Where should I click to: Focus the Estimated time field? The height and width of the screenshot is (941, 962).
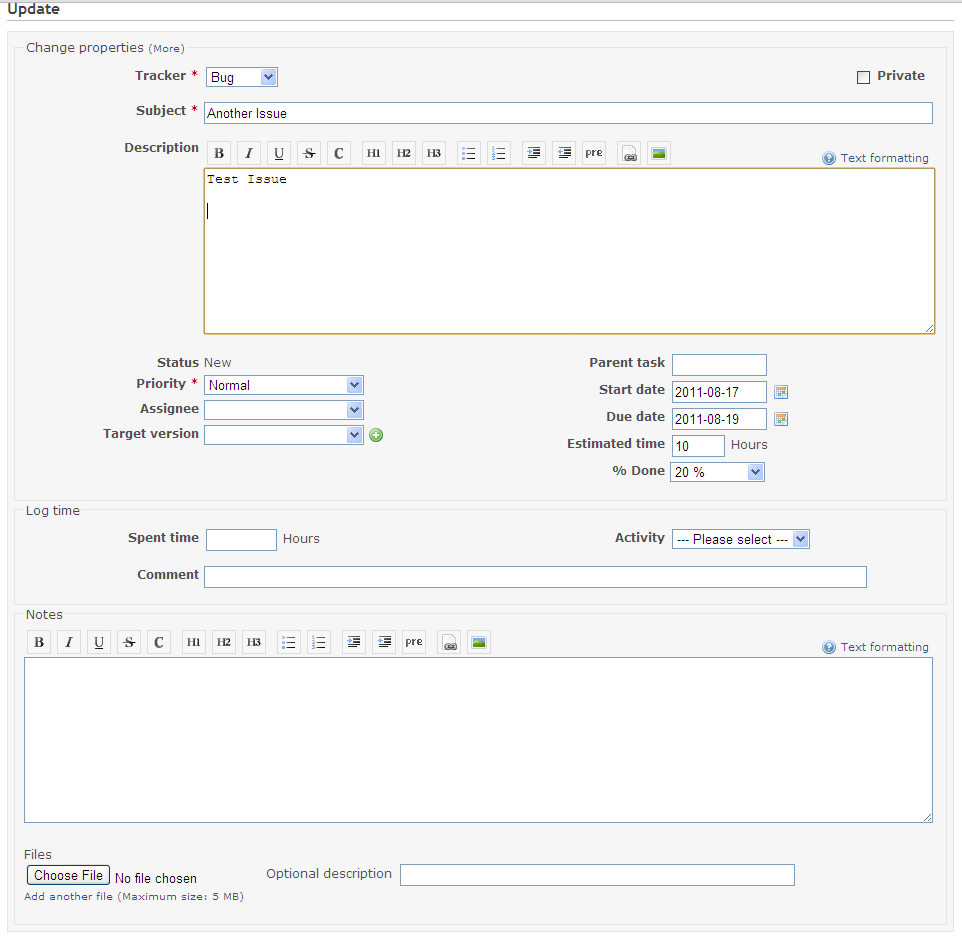pyautogui.click(x=698, y=446)
